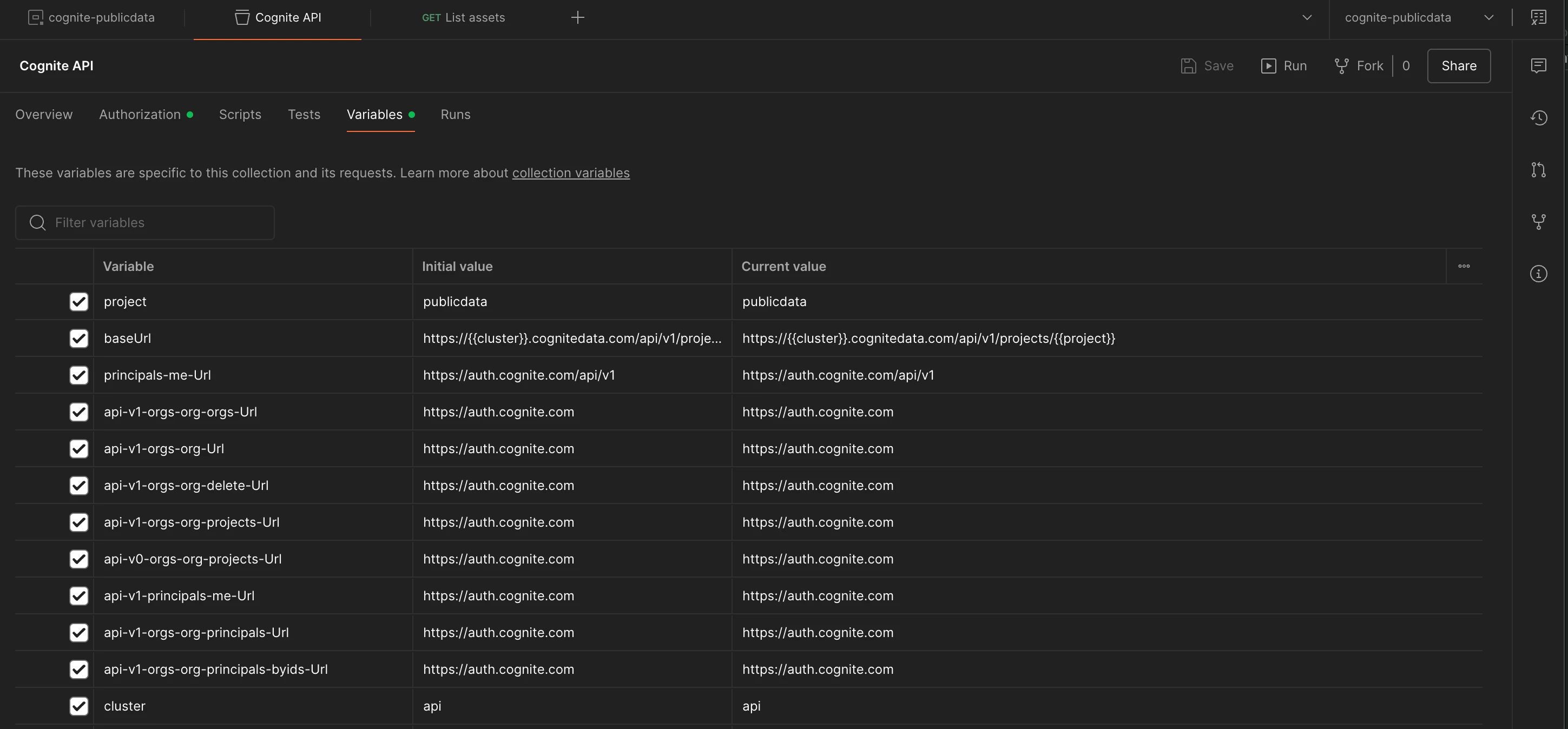Image resolution: width=1568 pixels, height=729 pixels.
Task: Toggle the cluster variable checkbox
Action: tap(78, 706)
